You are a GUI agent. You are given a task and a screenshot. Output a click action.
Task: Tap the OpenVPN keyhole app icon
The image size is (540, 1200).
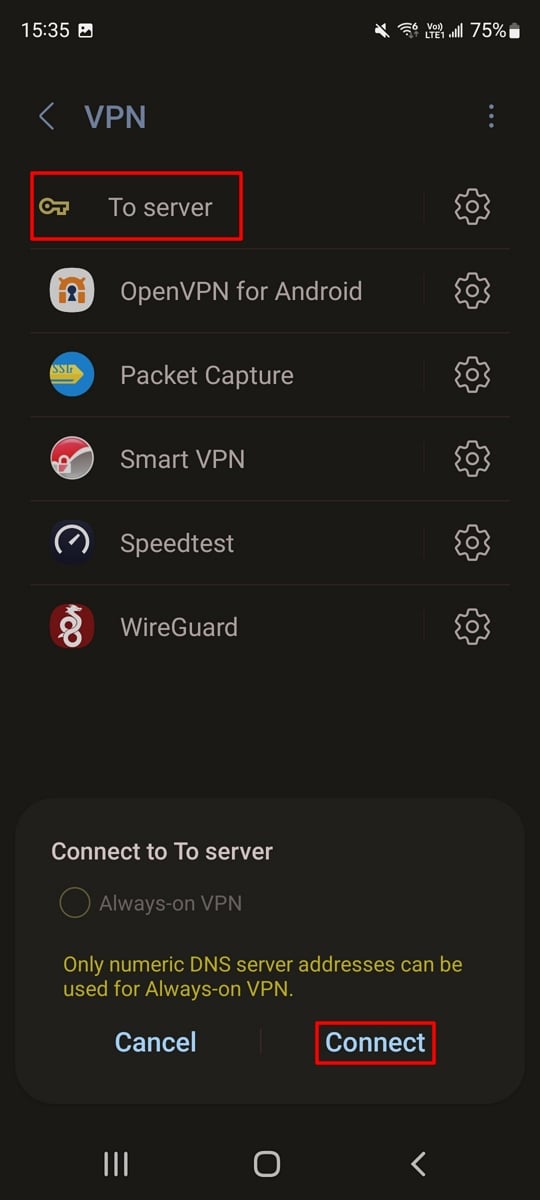point(72,291)
